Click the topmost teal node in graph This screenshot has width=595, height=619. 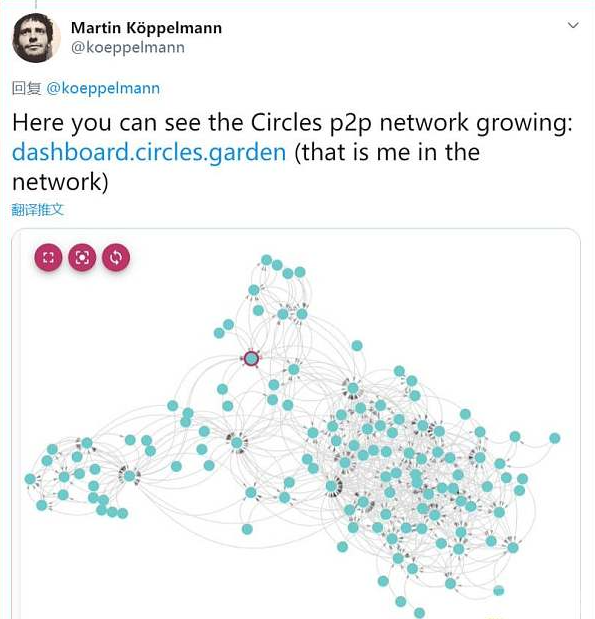267,260
